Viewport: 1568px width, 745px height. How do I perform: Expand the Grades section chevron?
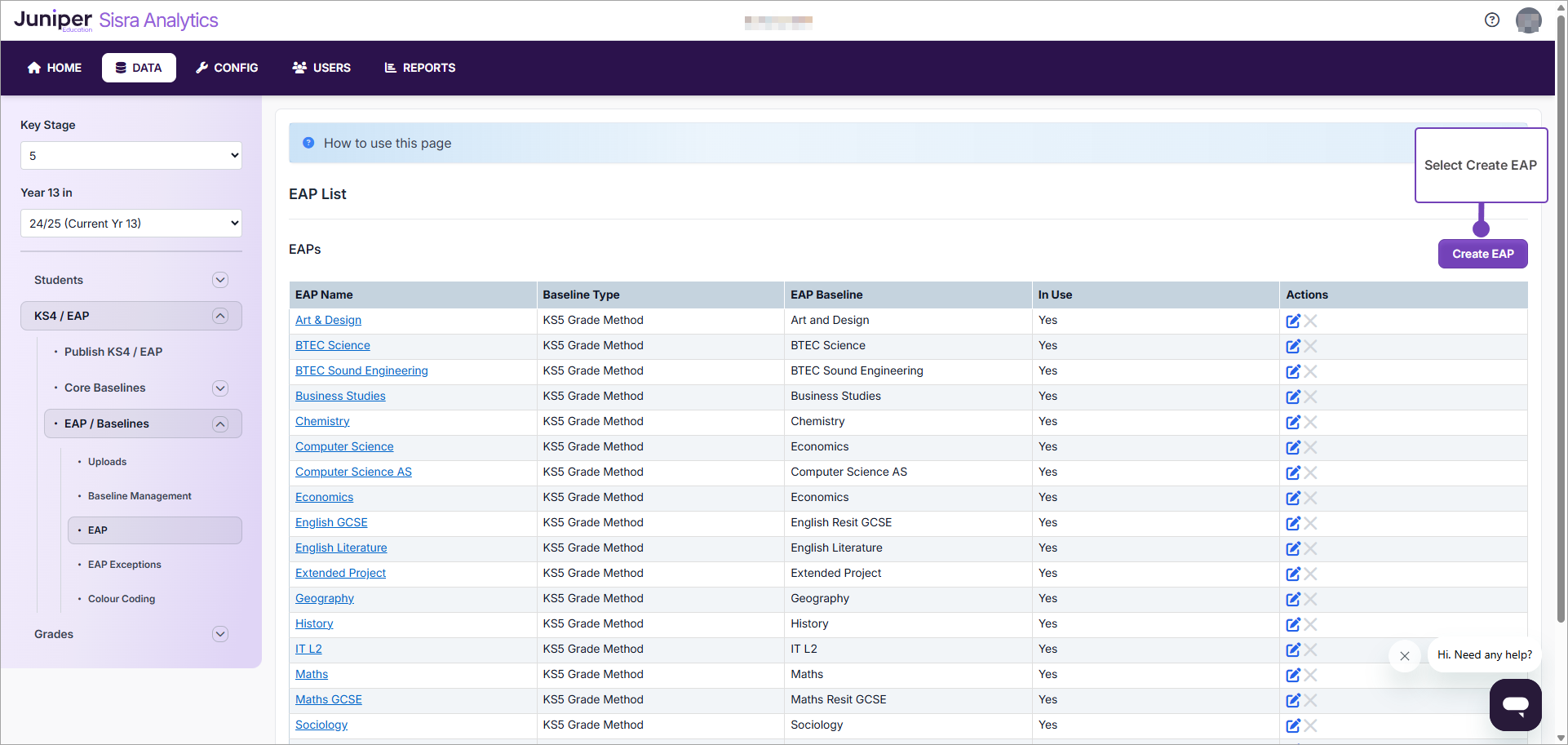coord(219,634)
